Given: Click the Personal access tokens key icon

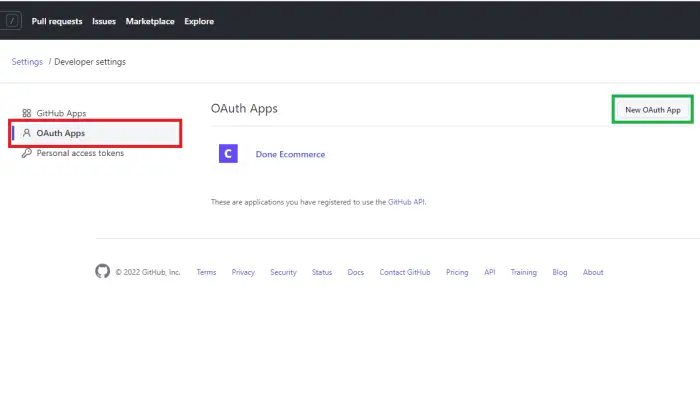Looking at the screenshot, I should coord(27,153).
